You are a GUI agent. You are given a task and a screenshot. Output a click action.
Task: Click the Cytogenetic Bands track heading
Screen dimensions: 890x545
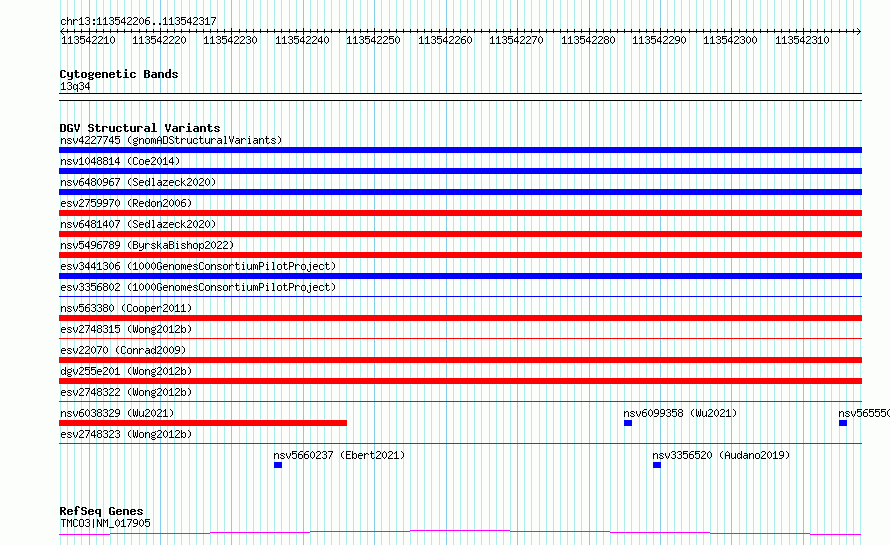[119, 74]
